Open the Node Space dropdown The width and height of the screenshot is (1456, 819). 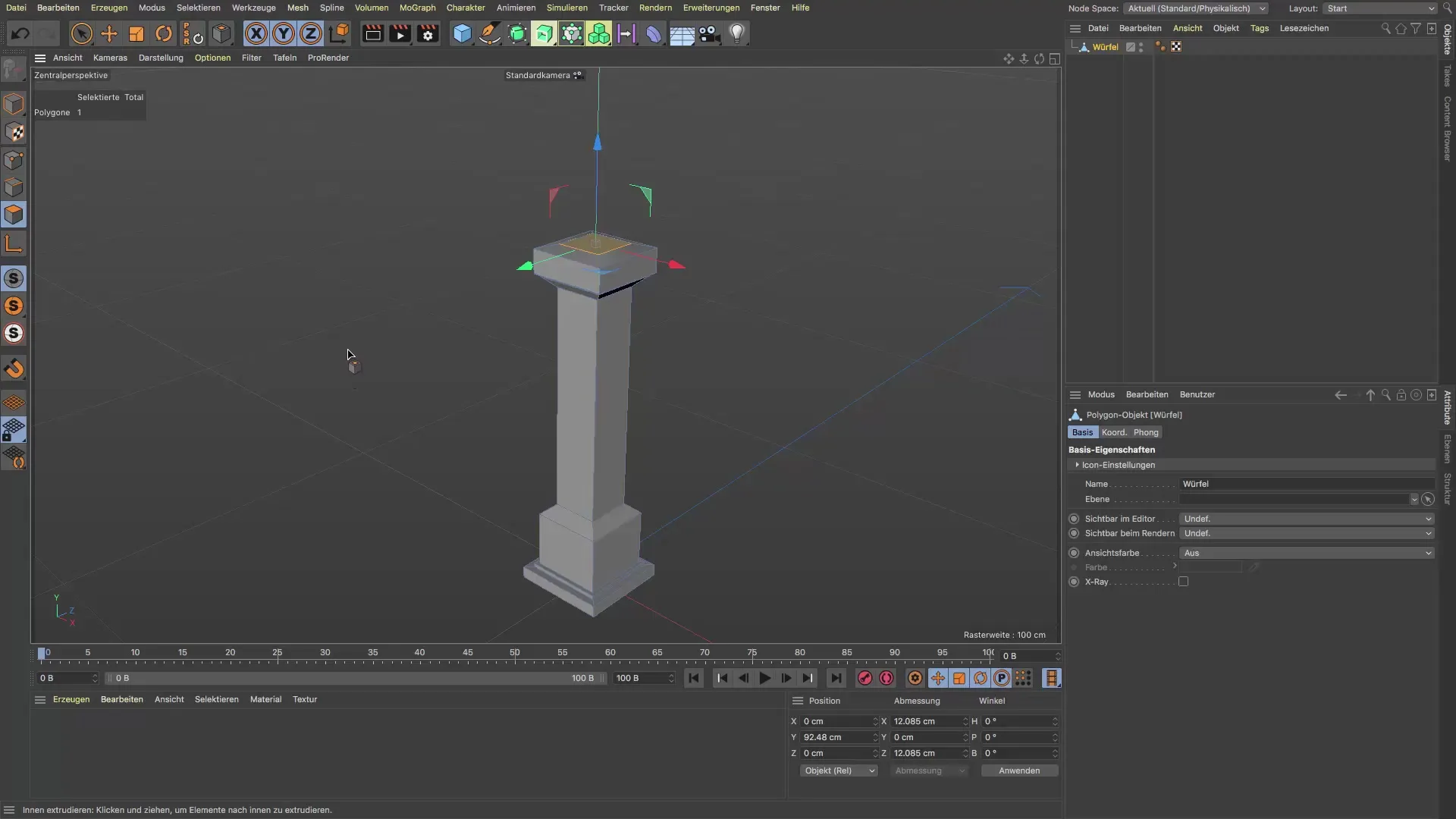[1195, 8]
